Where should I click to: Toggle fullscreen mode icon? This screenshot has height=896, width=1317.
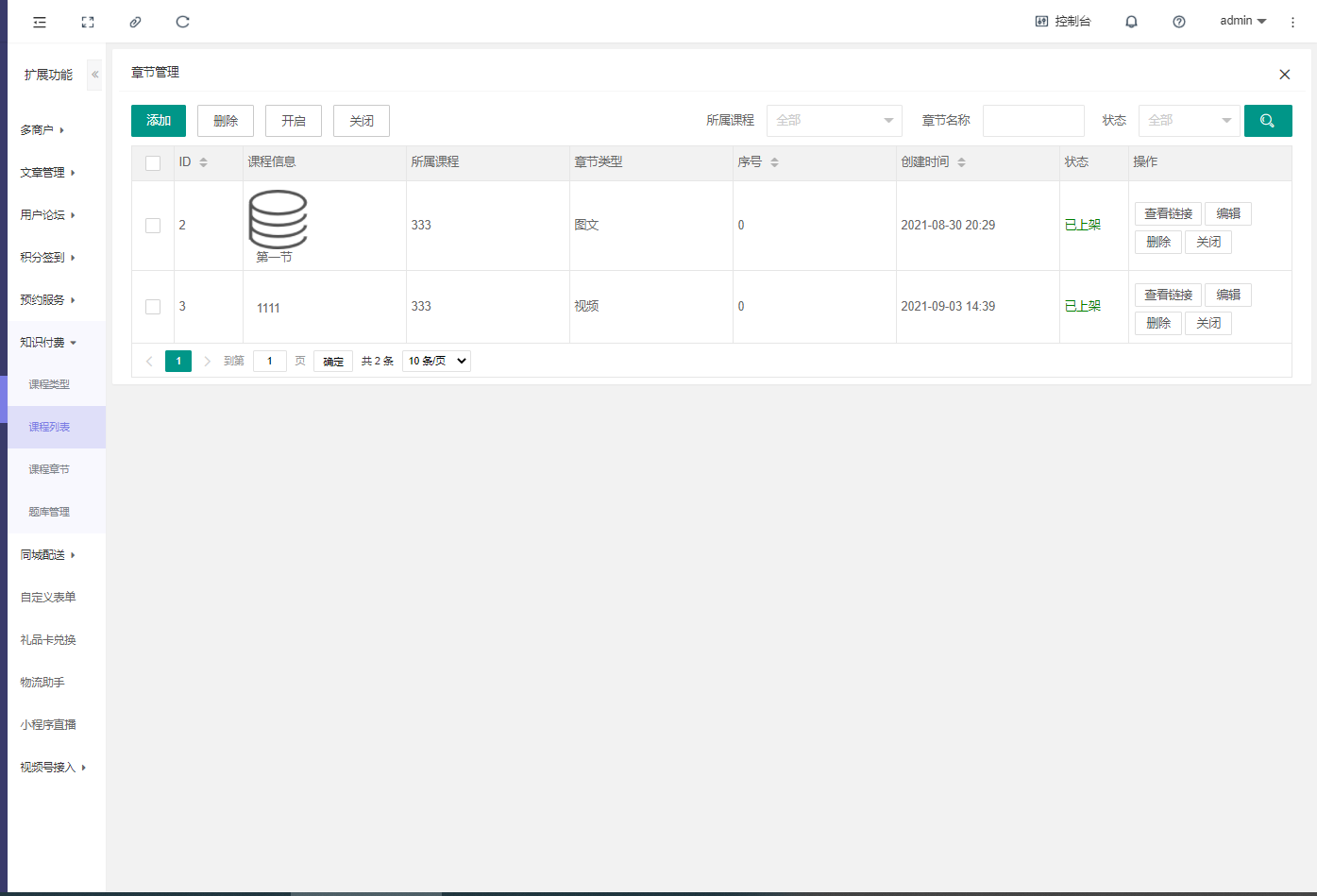pos(88,22)
